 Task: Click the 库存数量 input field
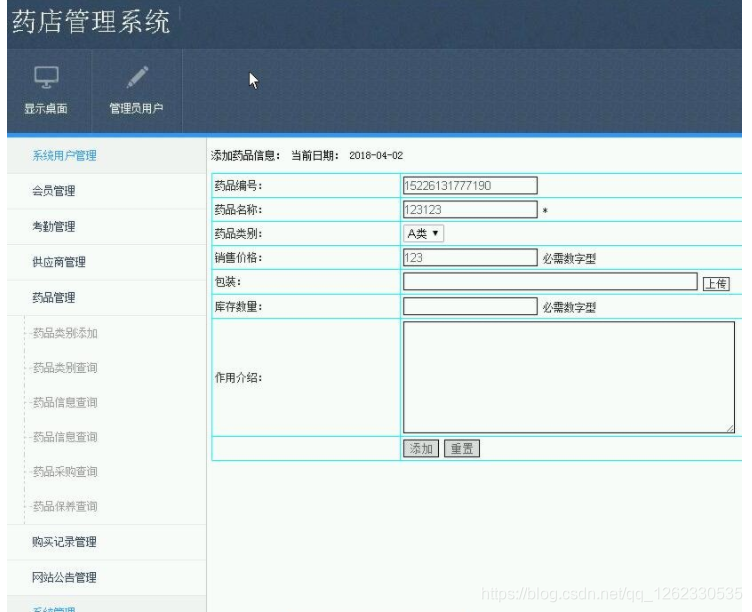pyautogui.click(x=470, y=306)
